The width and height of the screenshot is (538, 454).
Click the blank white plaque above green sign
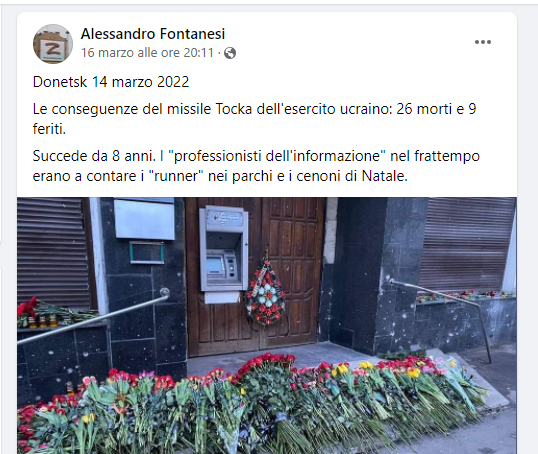point(144,219)
